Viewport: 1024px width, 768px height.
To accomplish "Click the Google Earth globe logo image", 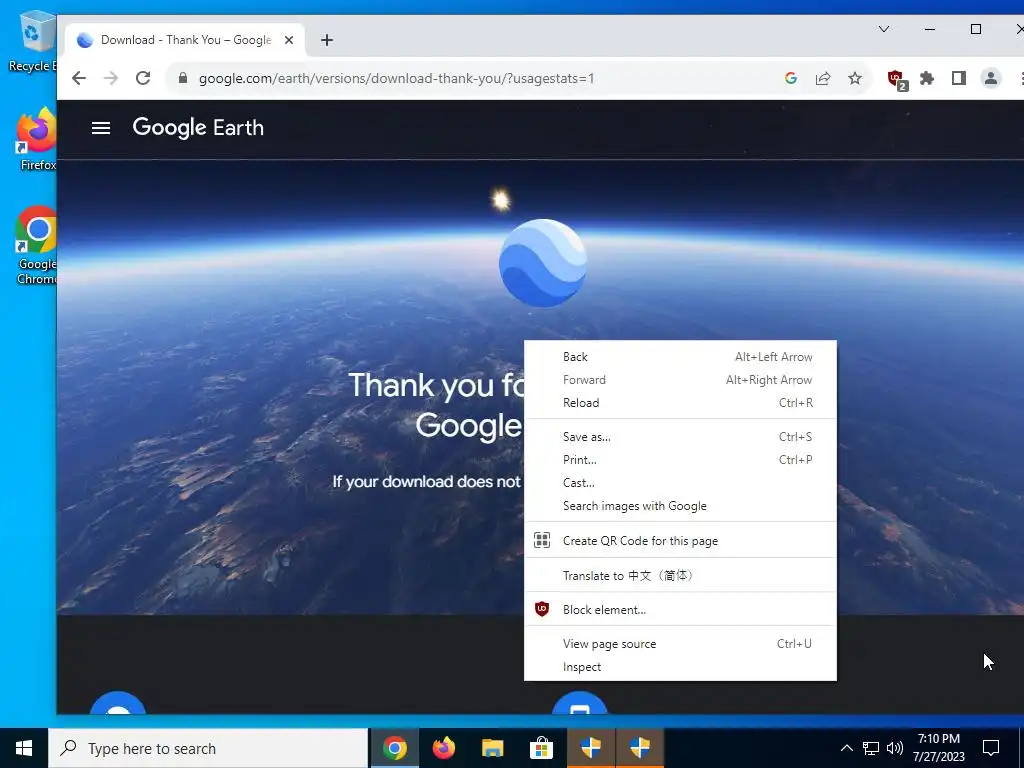I will pos(542,263).
